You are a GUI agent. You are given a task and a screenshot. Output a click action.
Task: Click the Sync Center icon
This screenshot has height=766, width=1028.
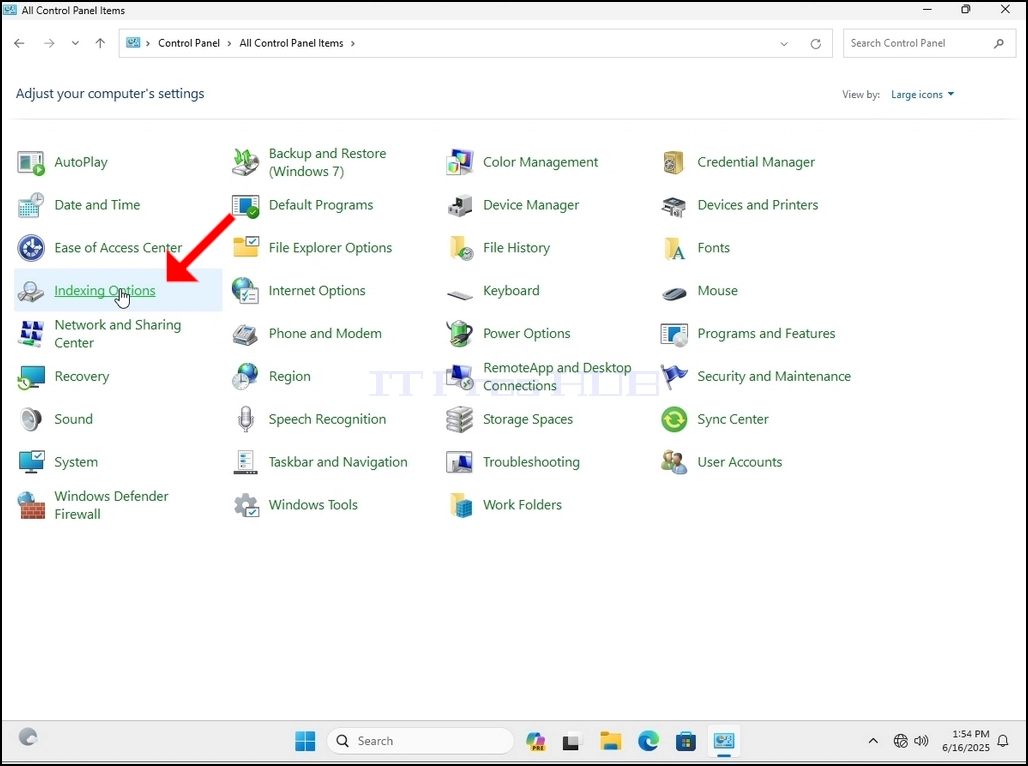tap(674, 419)
